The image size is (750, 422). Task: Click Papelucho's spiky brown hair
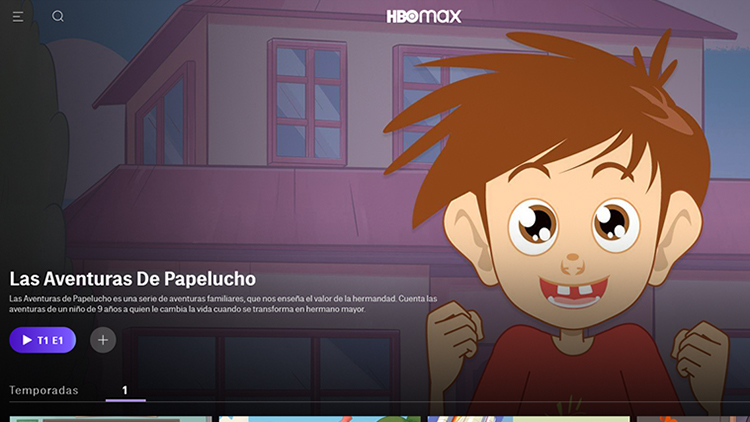560,90
